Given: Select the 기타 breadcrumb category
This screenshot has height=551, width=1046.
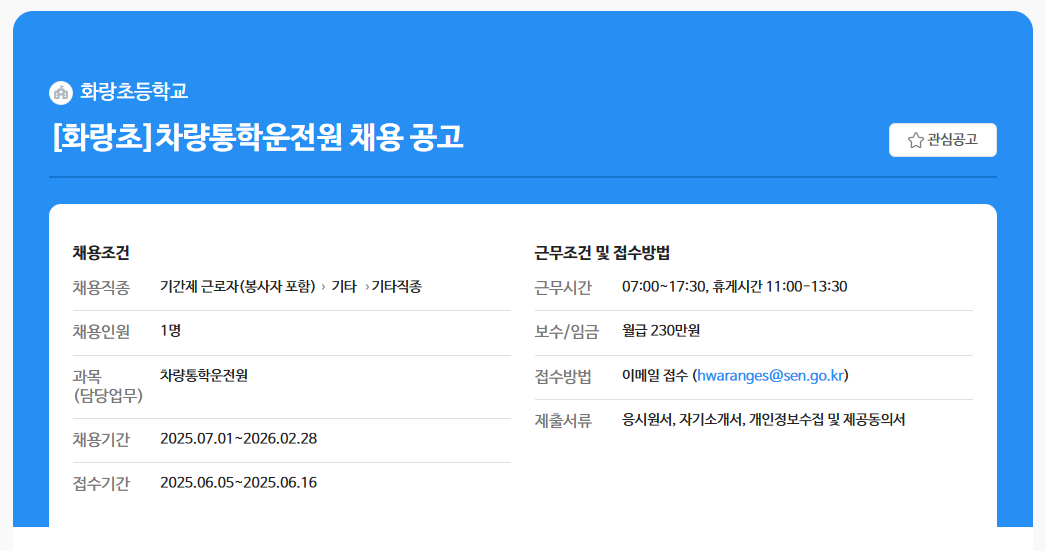Looking at the screenshot, I should (344, 287).
